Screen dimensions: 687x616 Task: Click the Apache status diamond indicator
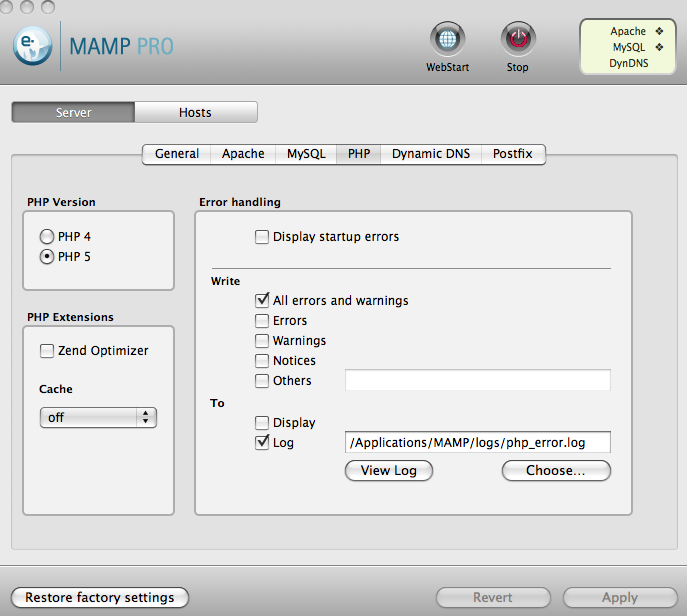pyautogui.click(x=659, y=31)
